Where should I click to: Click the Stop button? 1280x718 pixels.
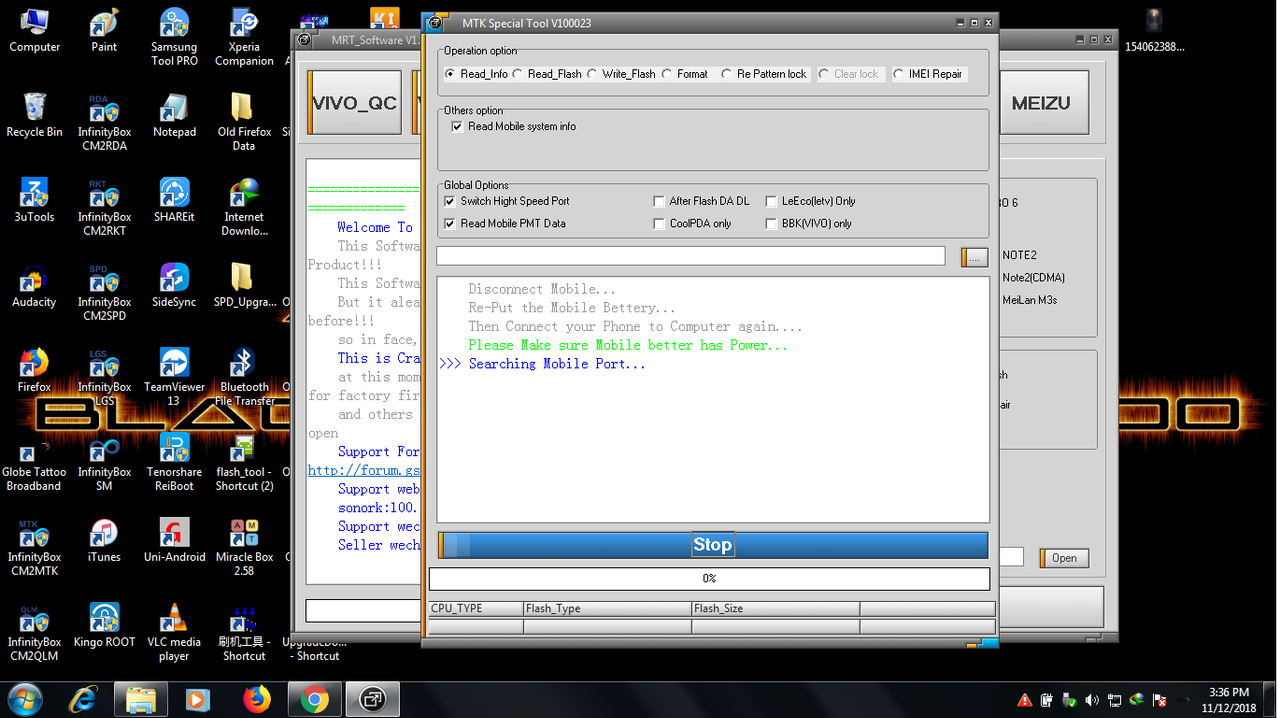point(712,545)
